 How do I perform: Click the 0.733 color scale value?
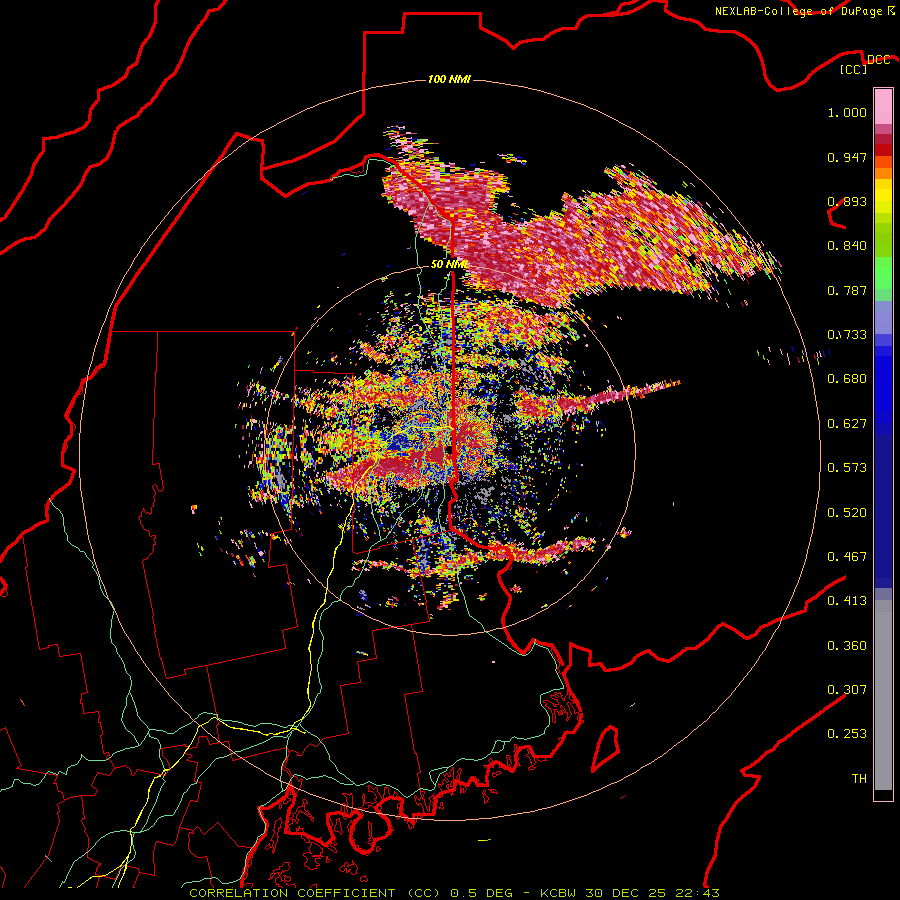(x=847, y=335)
